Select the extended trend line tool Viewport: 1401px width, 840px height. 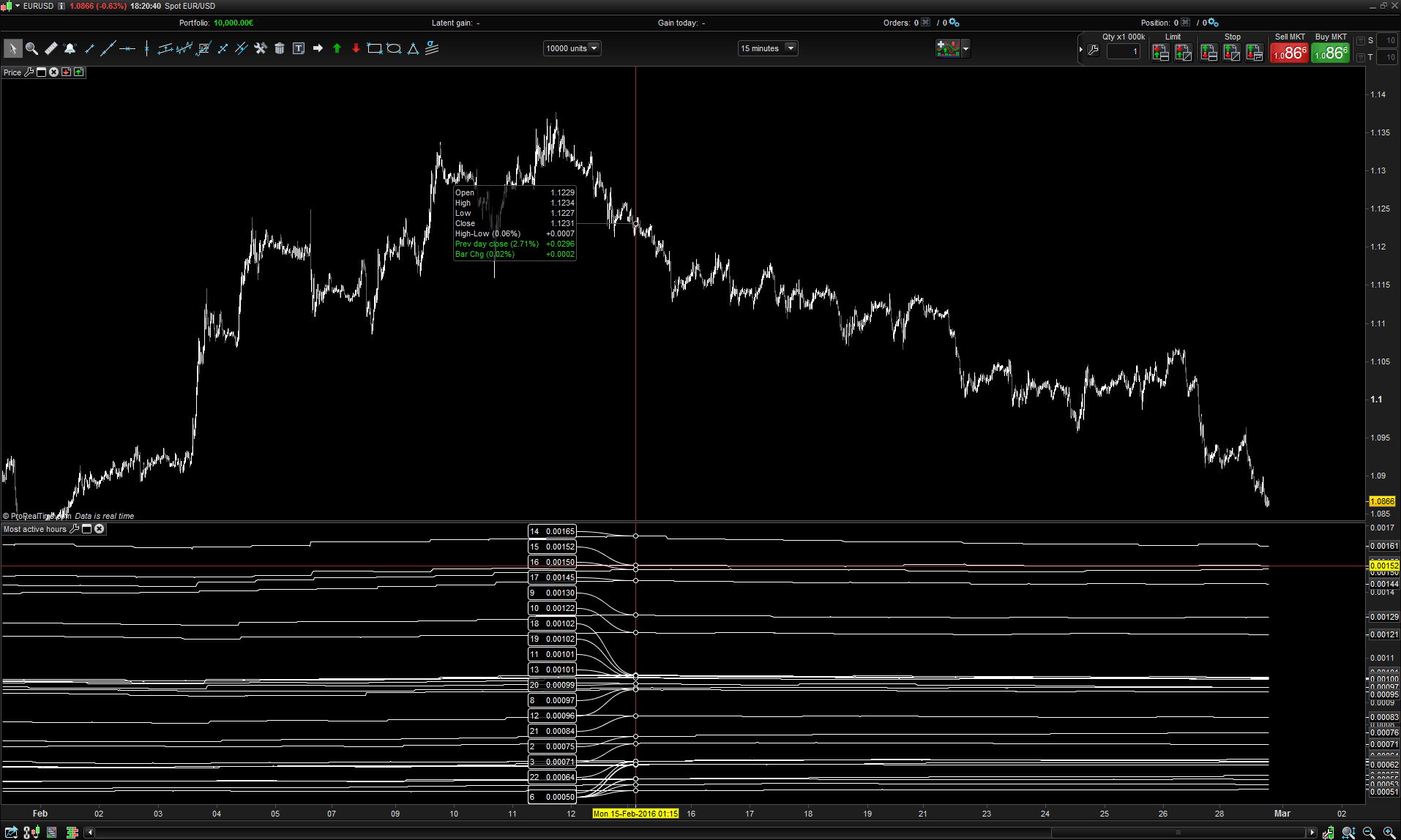[108, 48]
